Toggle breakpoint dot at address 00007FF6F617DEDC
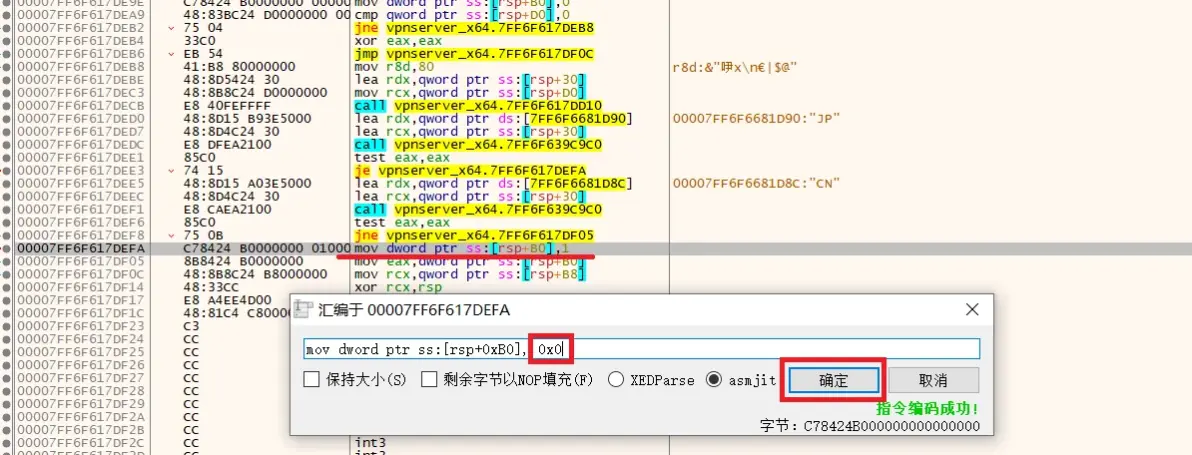This screenshot has width=1192, height=455. point(7,144)
